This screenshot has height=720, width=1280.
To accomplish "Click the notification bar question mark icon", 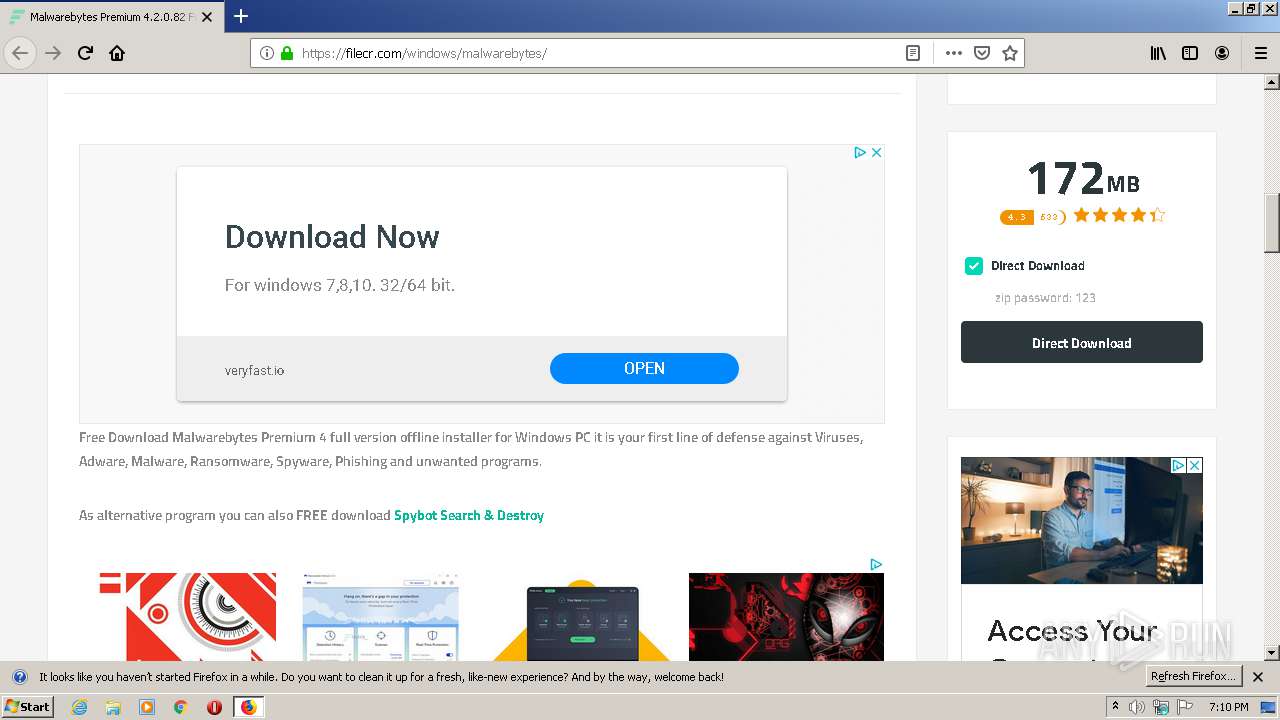I will pyautogui.click(x=19, y=677).
